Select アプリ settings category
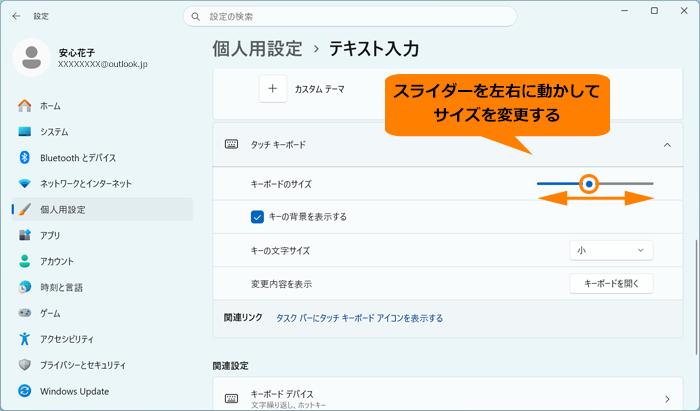The height and width of the screenshot is (411, 700). click(102, 235)
